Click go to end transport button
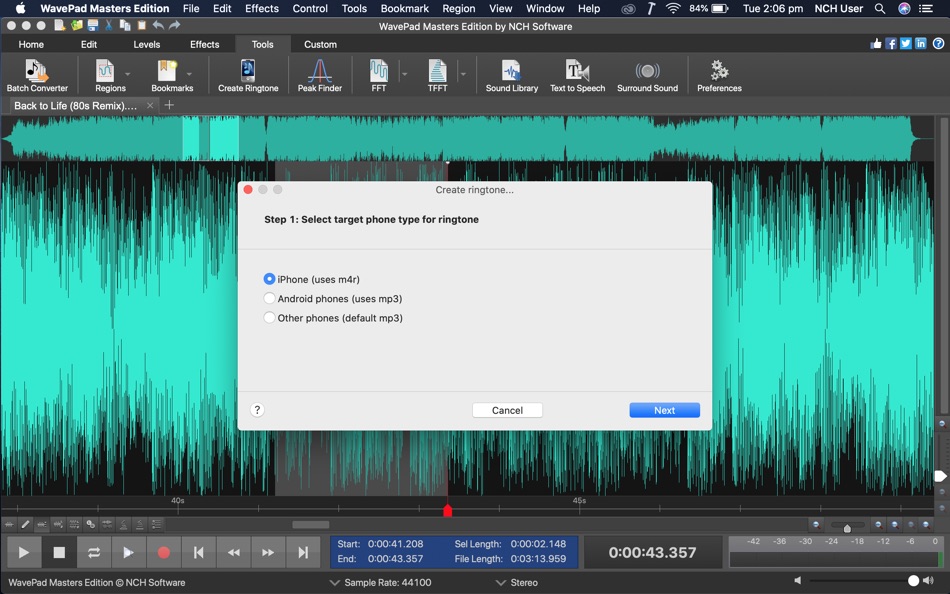 click(x=303, y=552)
